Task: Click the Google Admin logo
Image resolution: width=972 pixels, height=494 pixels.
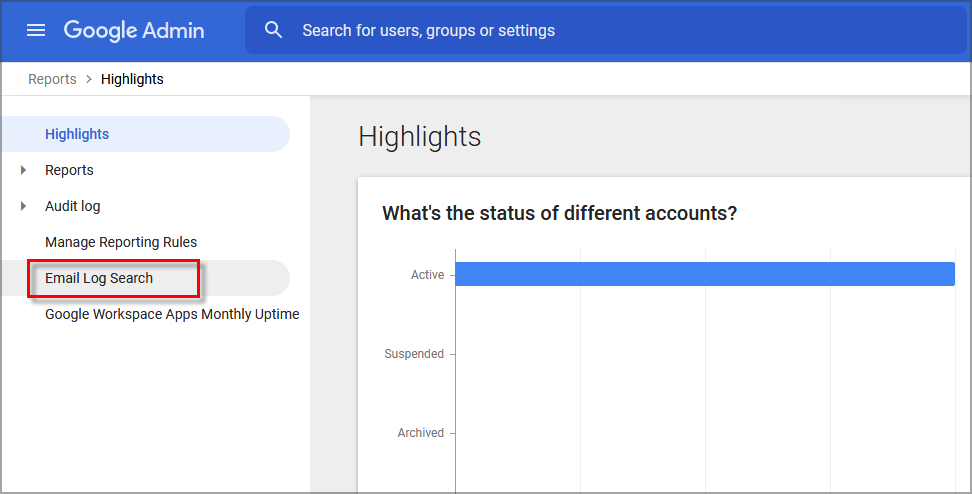Action: 134,30
